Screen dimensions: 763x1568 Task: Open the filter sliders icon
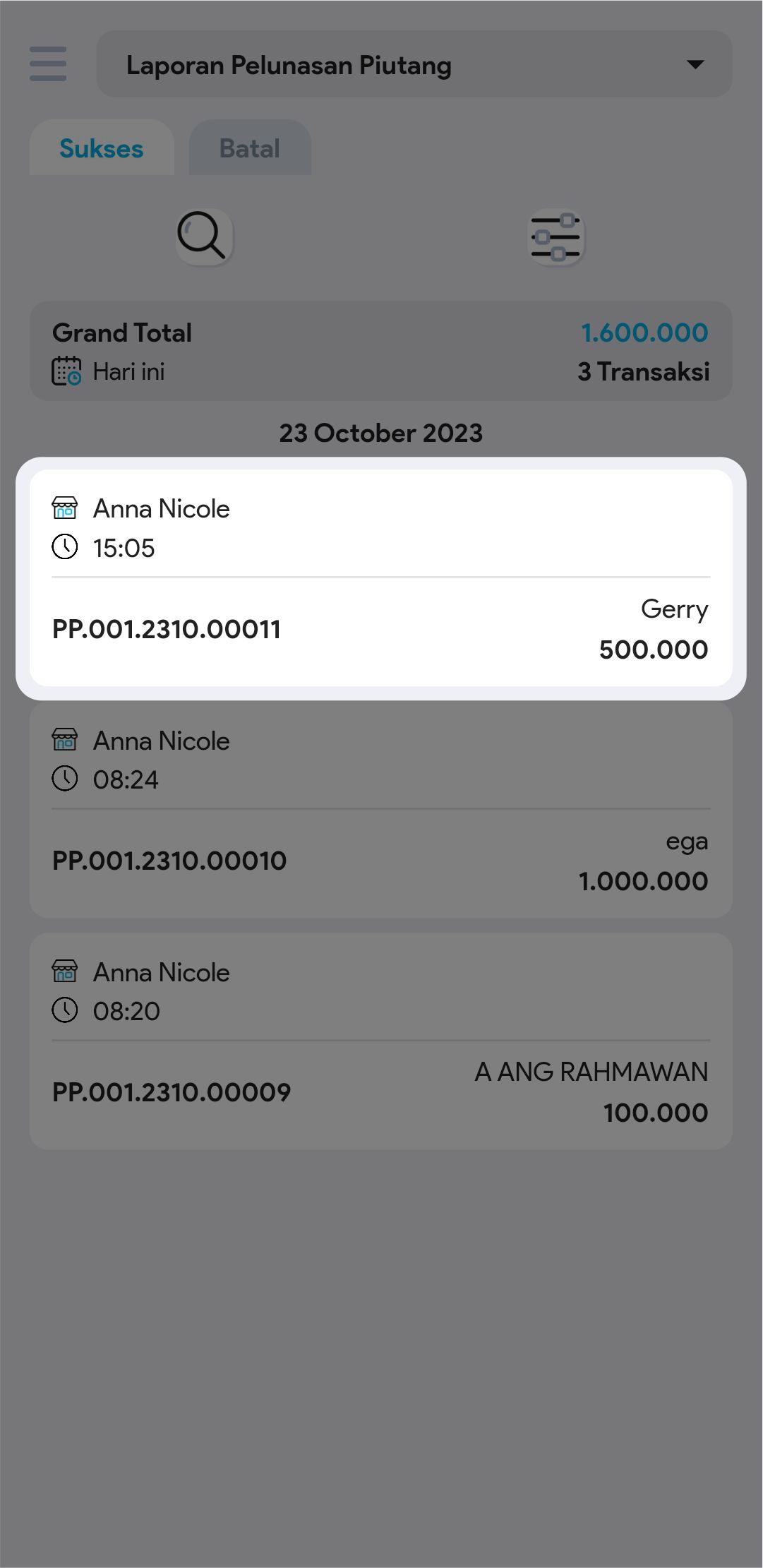click(x=556, y=237)
